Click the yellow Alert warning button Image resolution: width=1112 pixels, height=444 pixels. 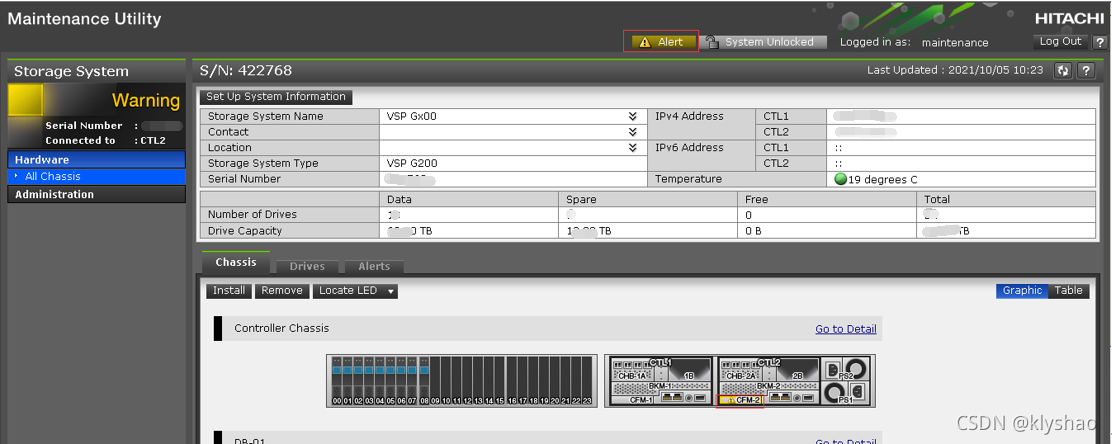(x=662, y=42)
